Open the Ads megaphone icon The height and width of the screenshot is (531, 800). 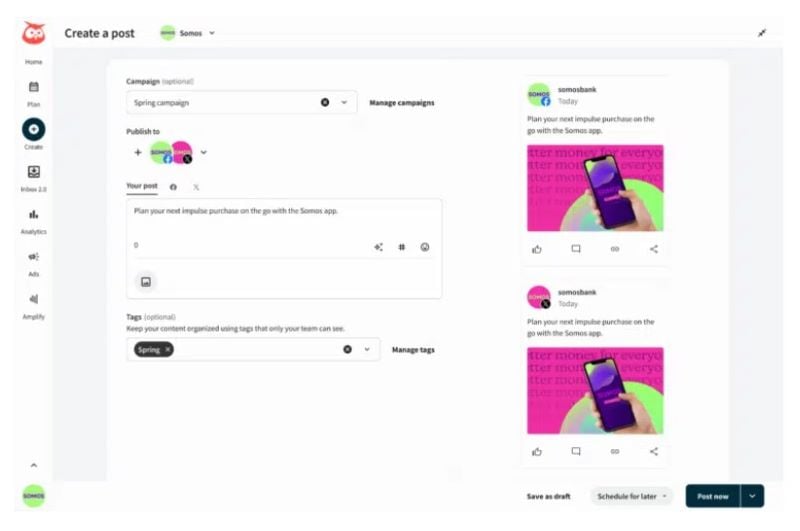(34, 257)
